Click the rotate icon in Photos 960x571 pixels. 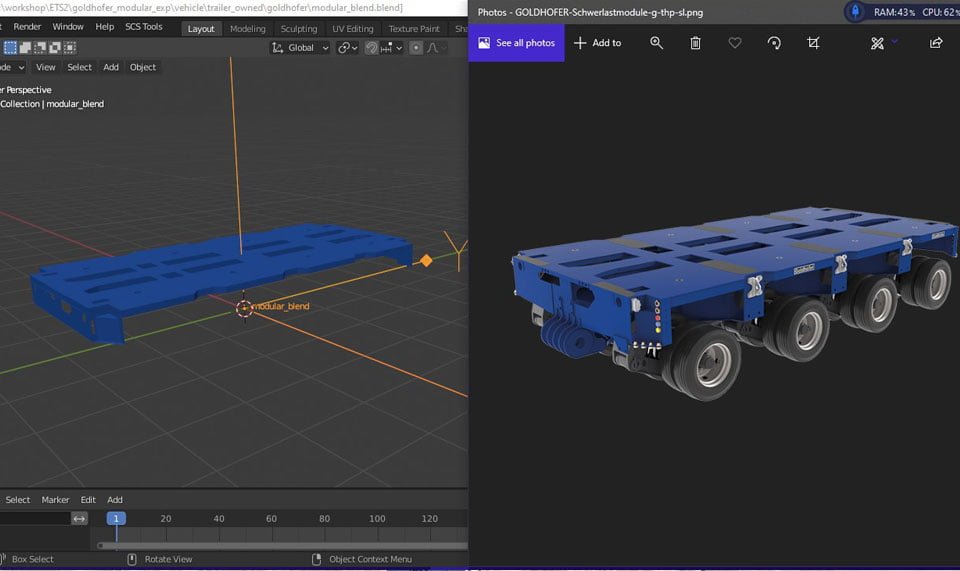tap(774, 43)
